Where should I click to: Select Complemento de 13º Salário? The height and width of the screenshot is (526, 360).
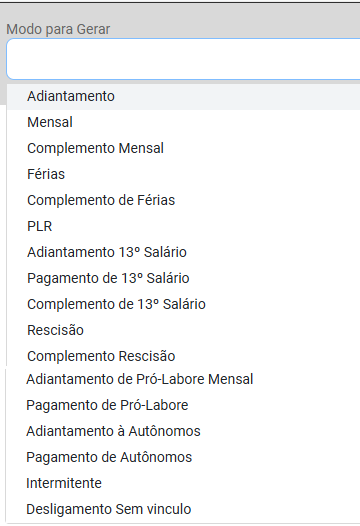(184, 304)
